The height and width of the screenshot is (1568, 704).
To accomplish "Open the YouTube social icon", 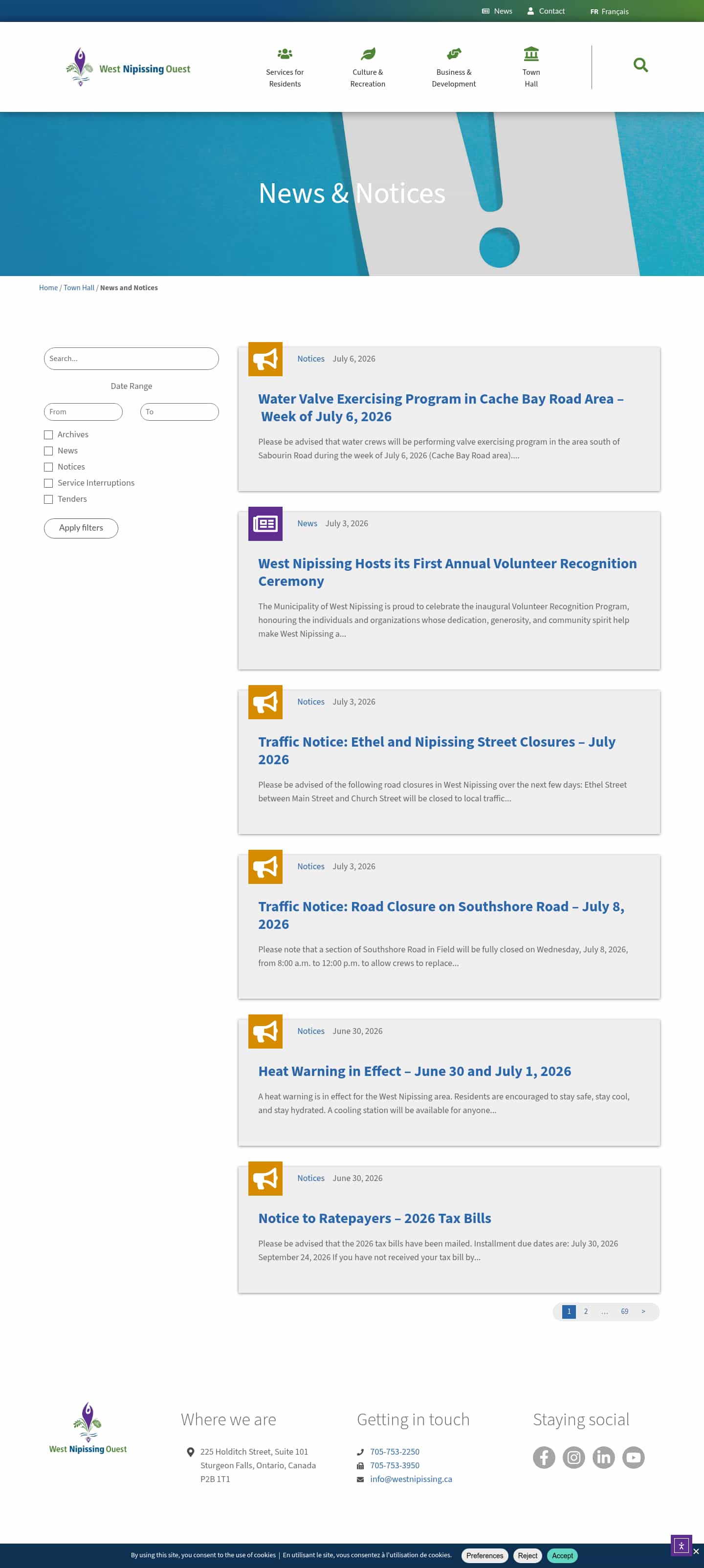I will tap(634, 1457).
